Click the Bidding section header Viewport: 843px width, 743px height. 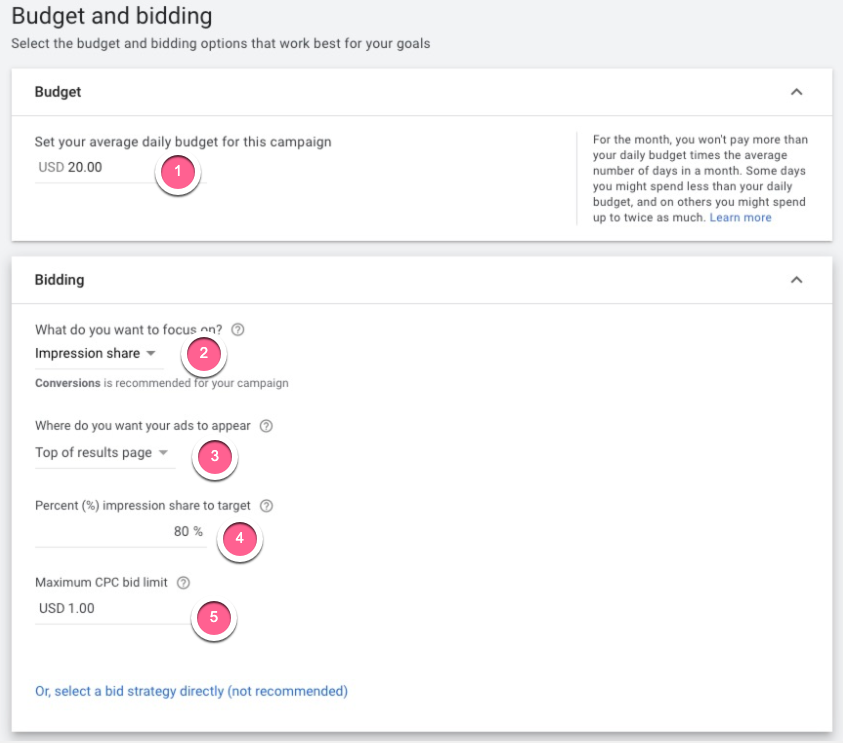tap(59, 280)
